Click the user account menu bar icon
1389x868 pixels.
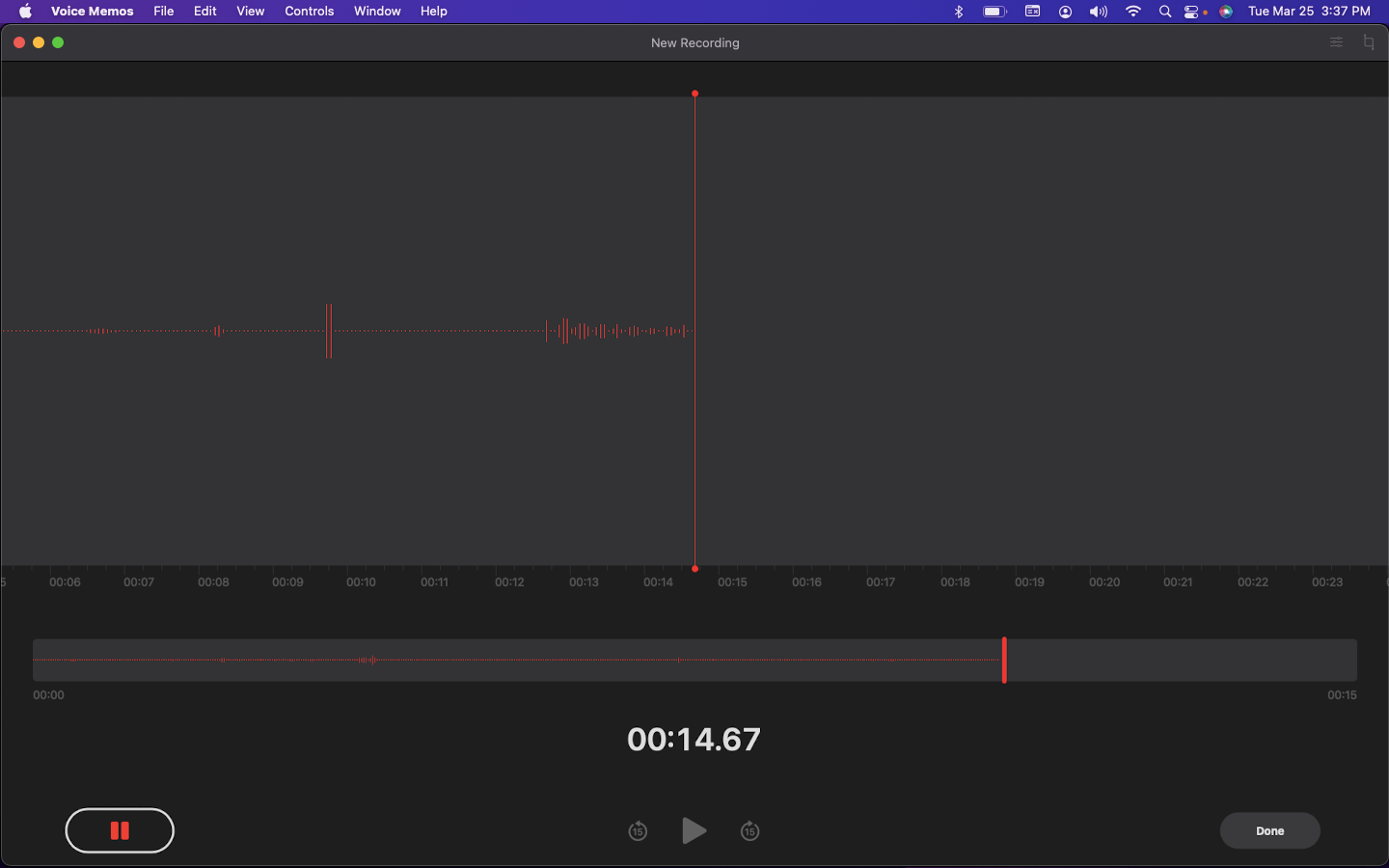tap(1066, 12)
